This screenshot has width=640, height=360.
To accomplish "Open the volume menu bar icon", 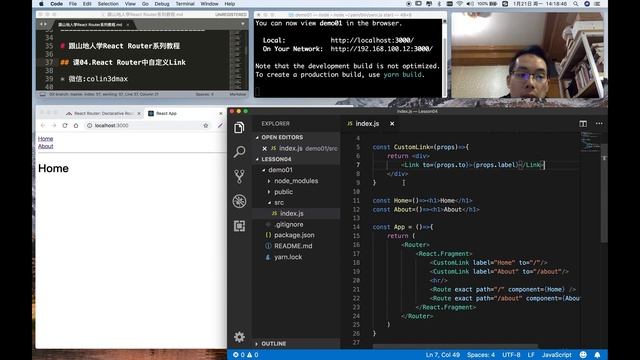I will point(470,4).
